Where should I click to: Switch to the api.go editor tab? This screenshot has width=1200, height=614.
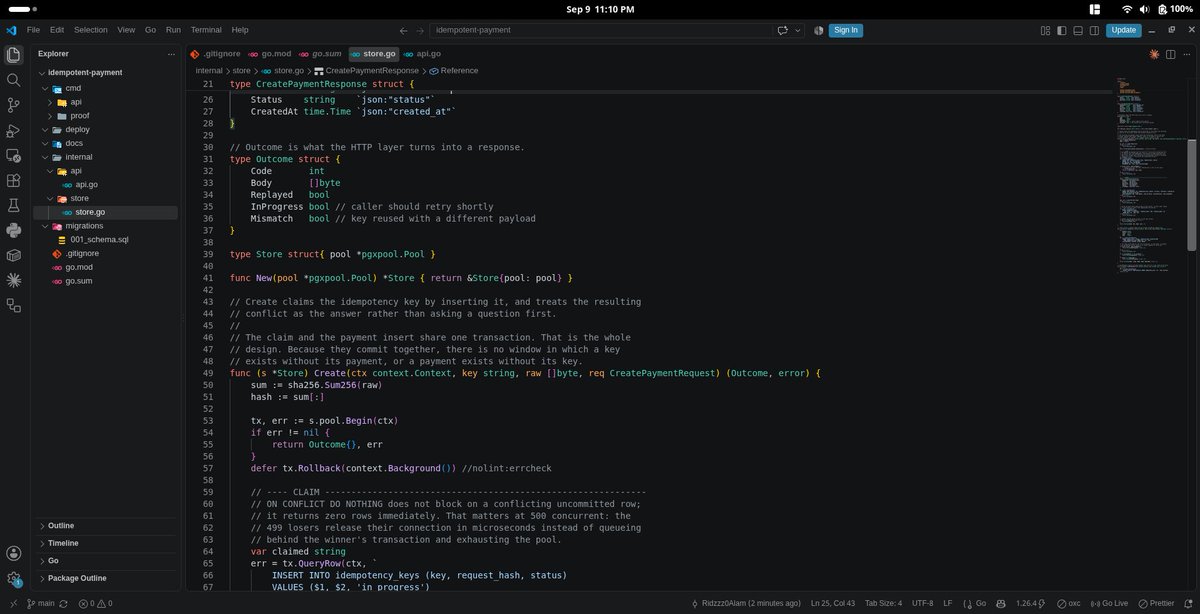tap(421, 54)
